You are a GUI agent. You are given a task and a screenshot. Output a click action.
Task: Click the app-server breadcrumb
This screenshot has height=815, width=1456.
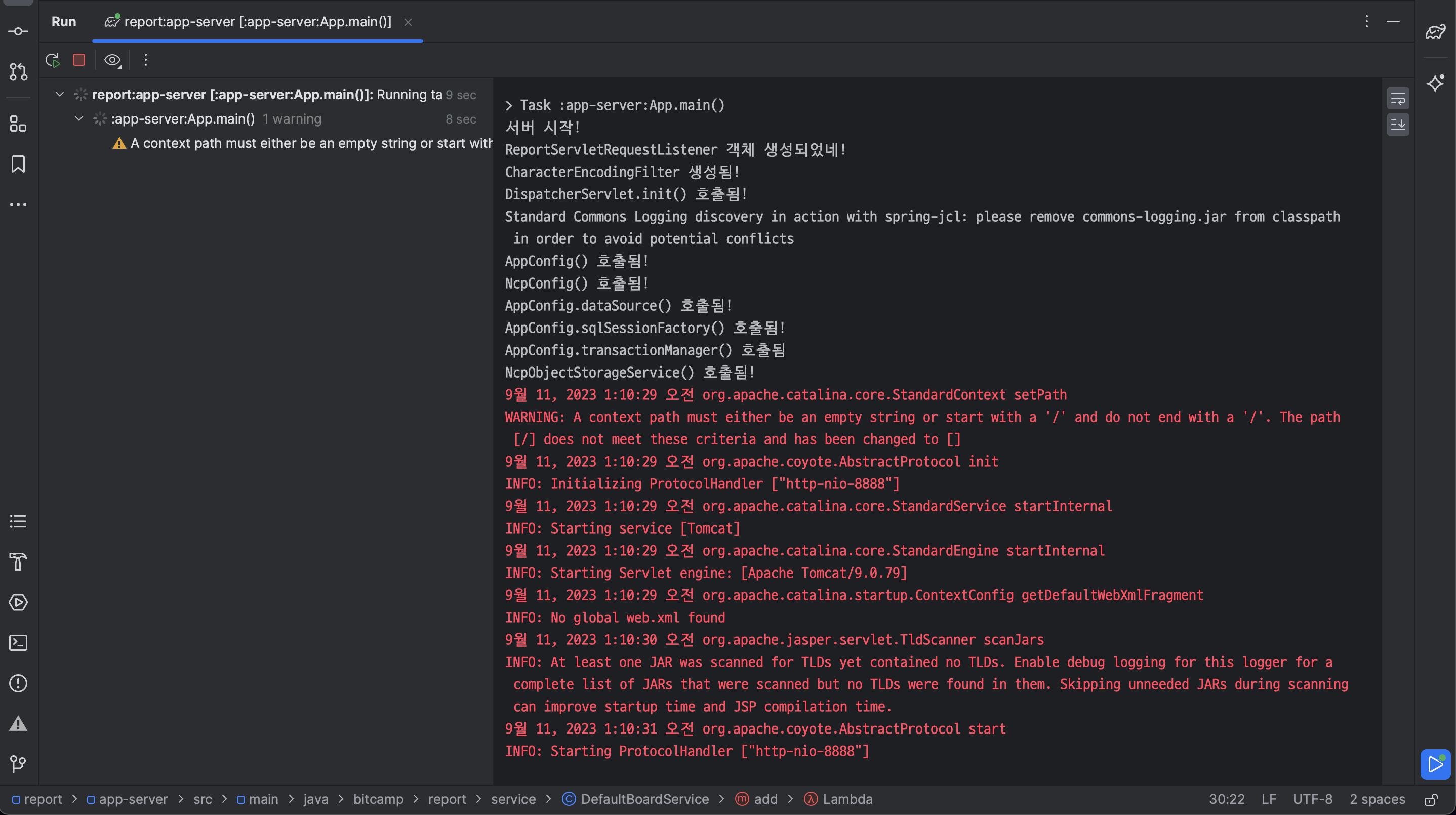[x=127, y=799]
